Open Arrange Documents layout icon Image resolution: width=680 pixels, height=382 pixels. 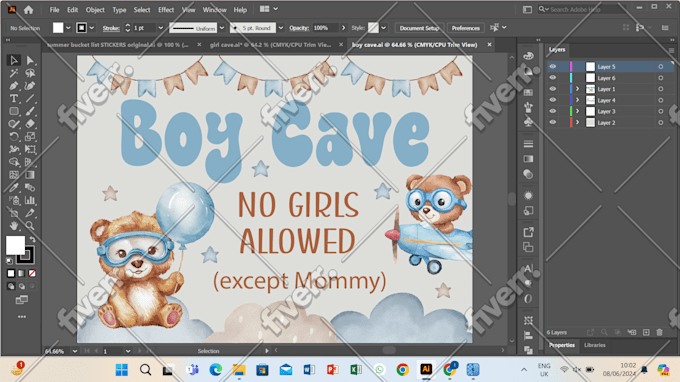click(x=265, y=9)
